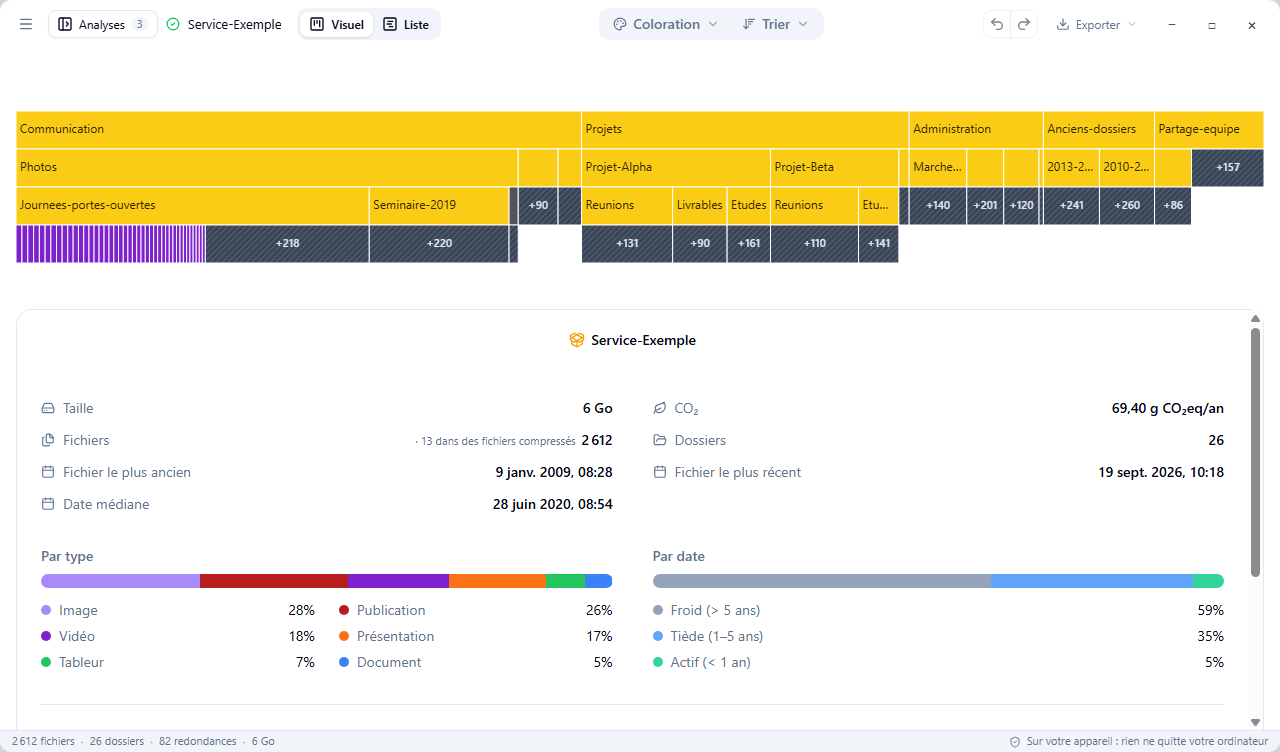1280x752 pixels.
Task: Click calendar icon beside Date médiane
Action: 48,504
